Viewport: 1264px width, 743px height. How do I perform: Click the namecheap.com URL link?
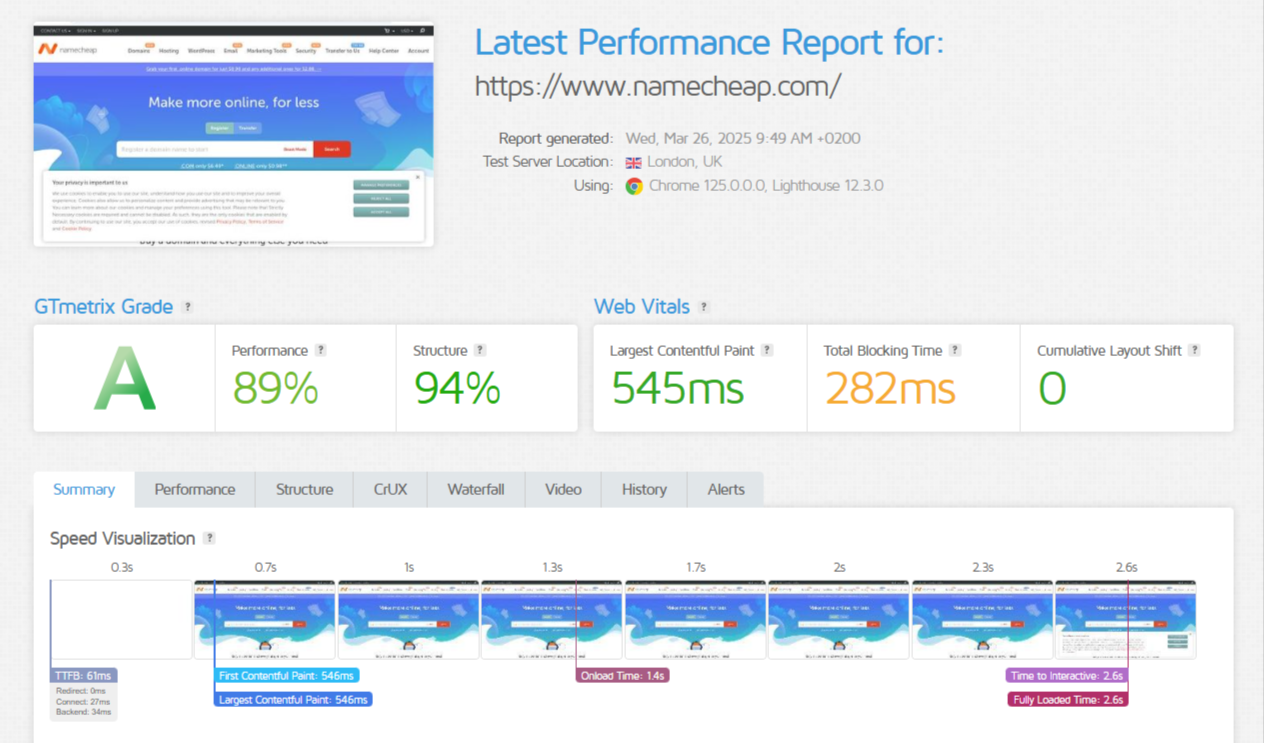point(658,86)
